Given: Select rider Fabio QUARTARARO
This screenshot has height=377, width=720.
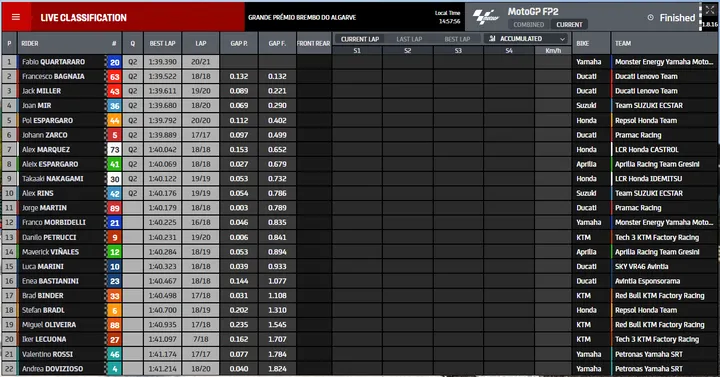Looking at the screenshot, I should [x=53, y=62].
